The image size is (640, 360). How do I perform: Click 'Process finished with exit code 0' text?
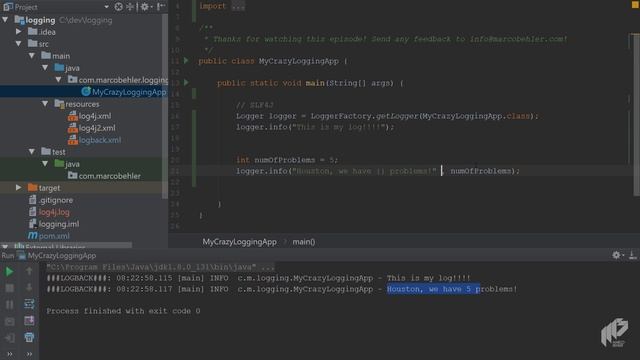[x=123, y=311]
